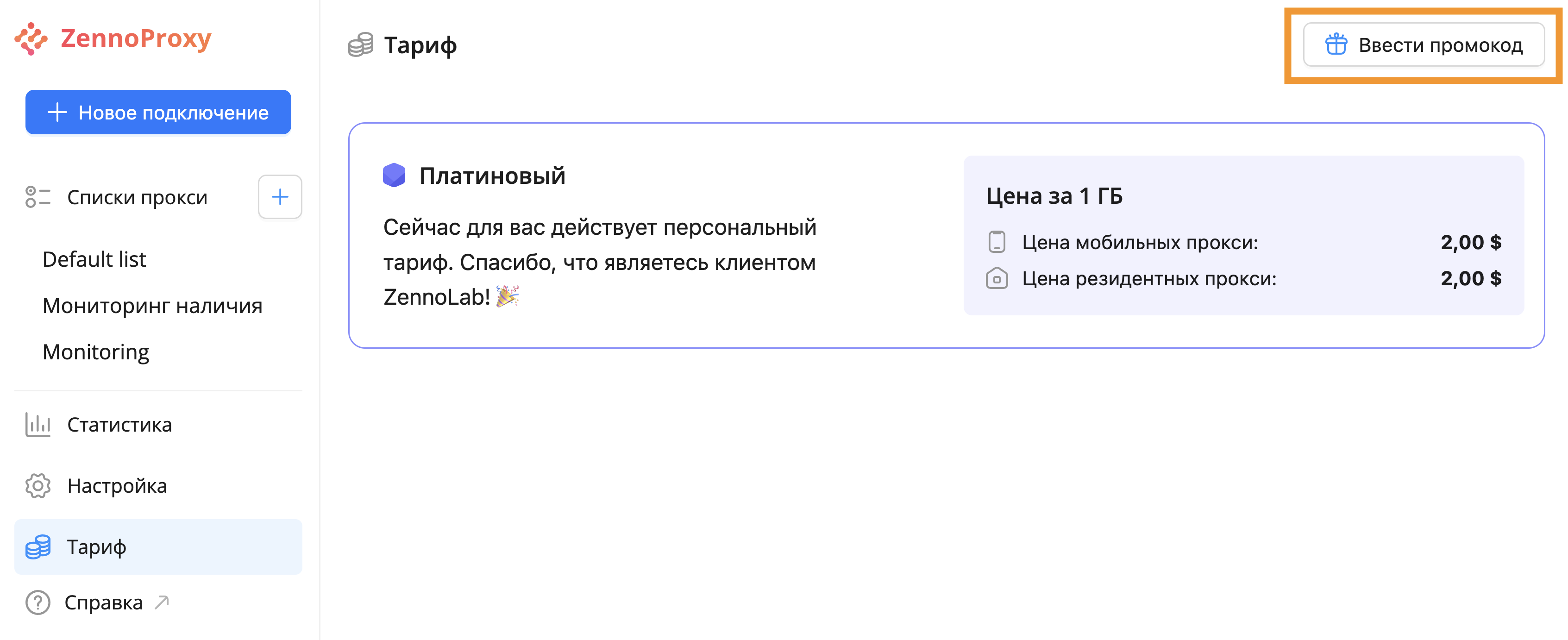1568x640 pixels.
Task: Click the Статистика bar chart icon
Action: [x=38, y=425]
